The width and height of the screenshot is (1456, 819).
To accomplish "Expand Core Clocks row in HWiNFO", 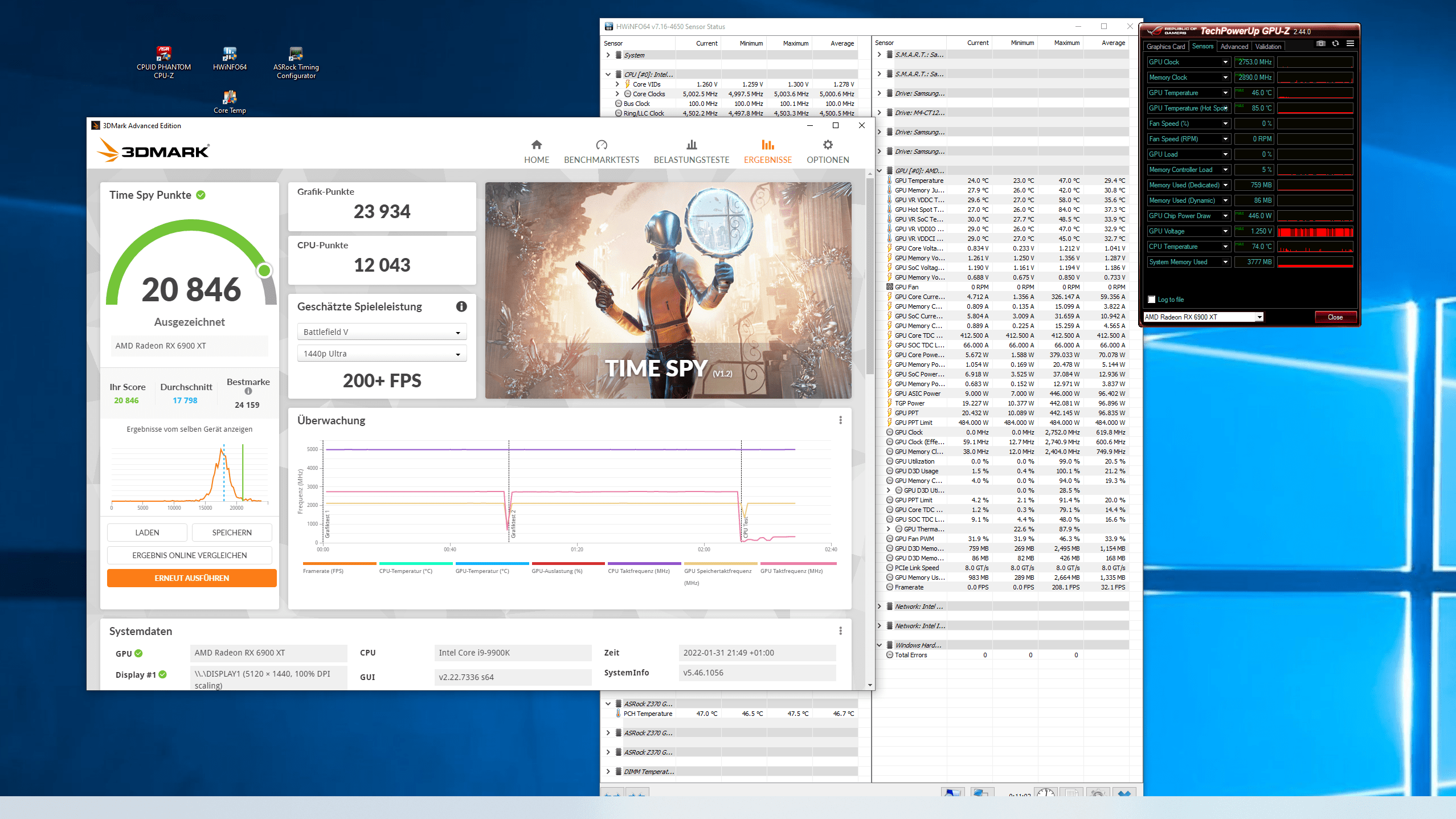I will (x=617, y=94).
